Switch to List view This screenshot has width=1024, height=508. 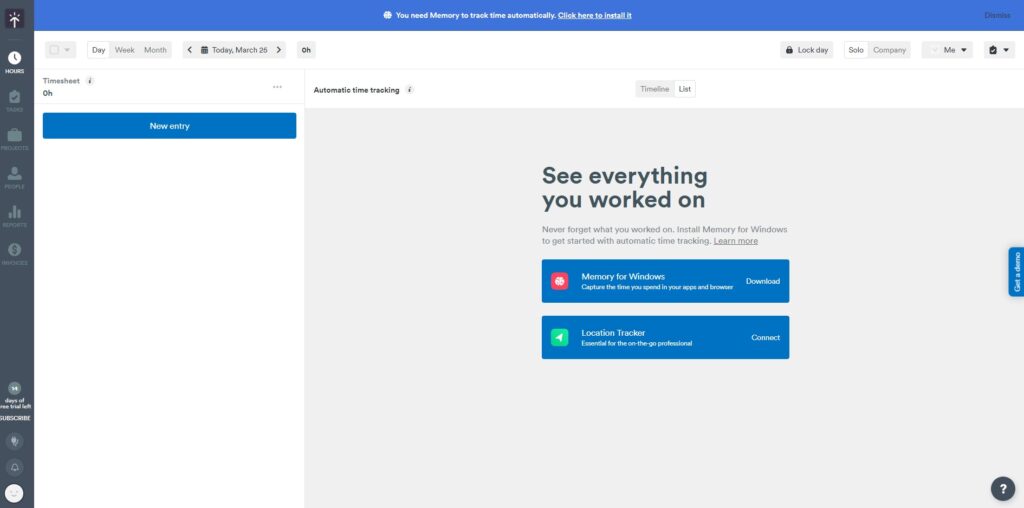pyautogui.click(x=684, y=89)
